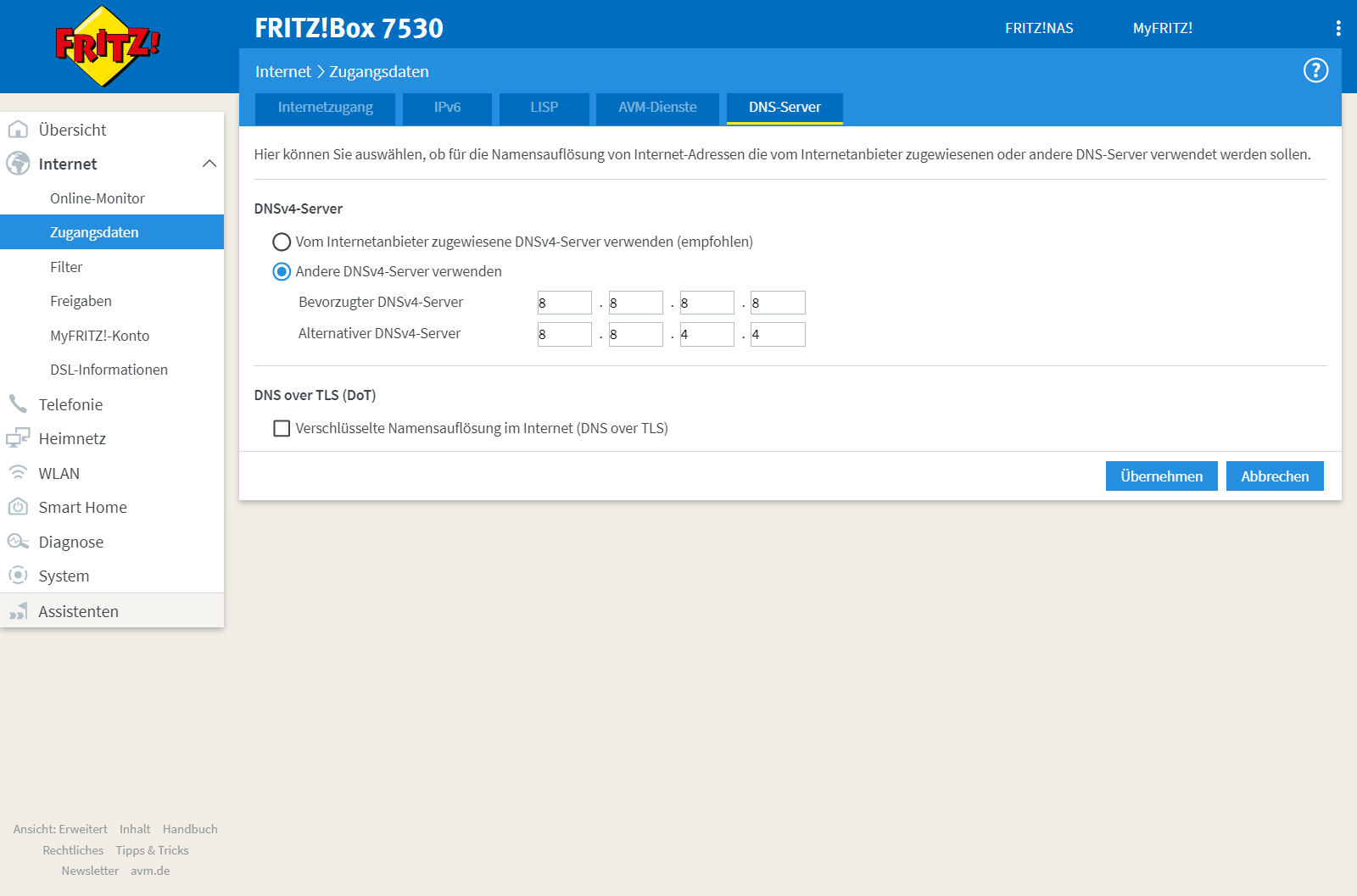Click the Übernehmen button
This screenshot has height=896, width=1357.
coord(1161,476)
